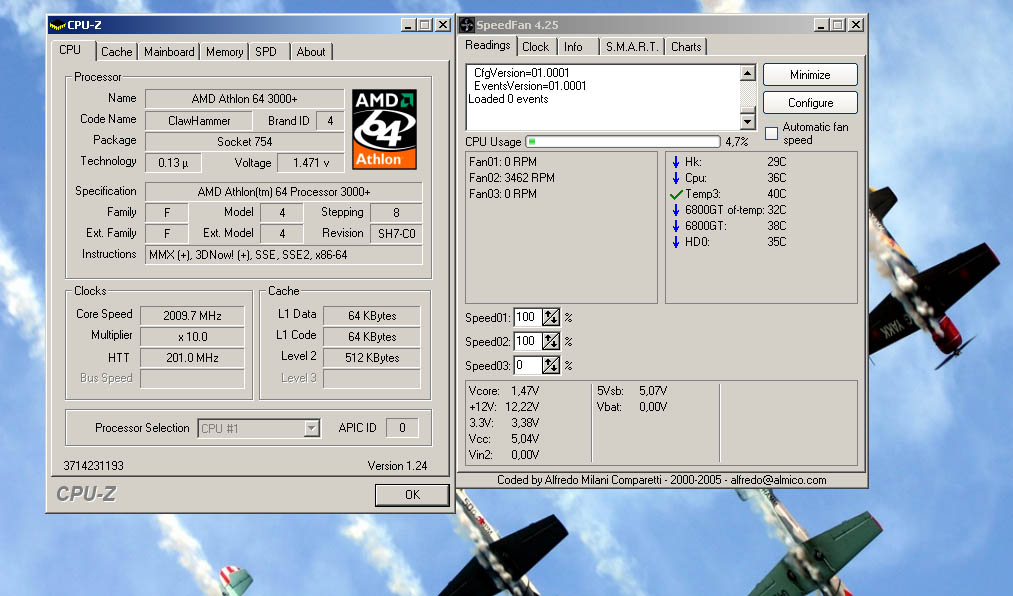The width and height of the screenshot is (1013, 596).
Task: Click the arrow icon beside 6800GT of-temp
Action: click(x=676, y=210)
